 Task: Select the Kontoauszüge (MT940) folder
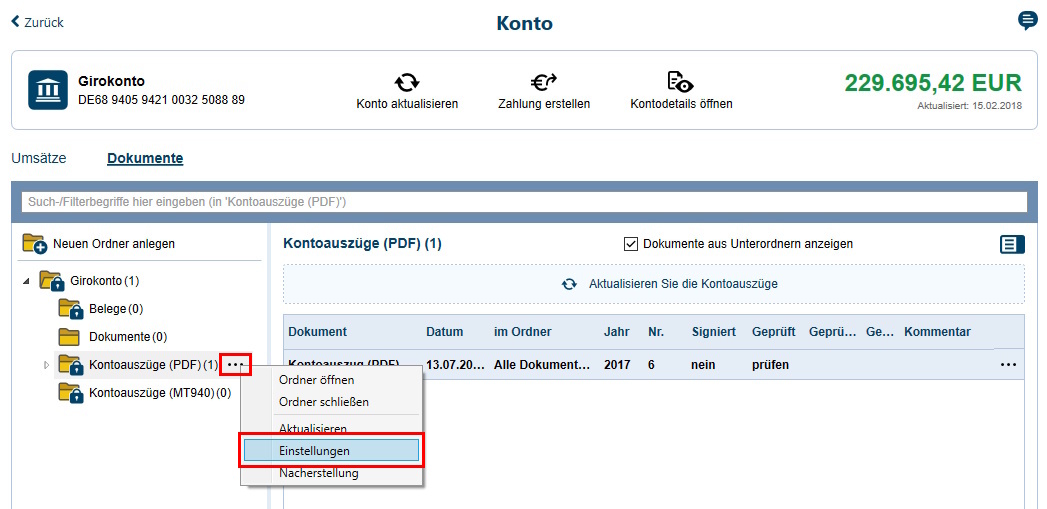pyautogui.click(x=151, y=393)
